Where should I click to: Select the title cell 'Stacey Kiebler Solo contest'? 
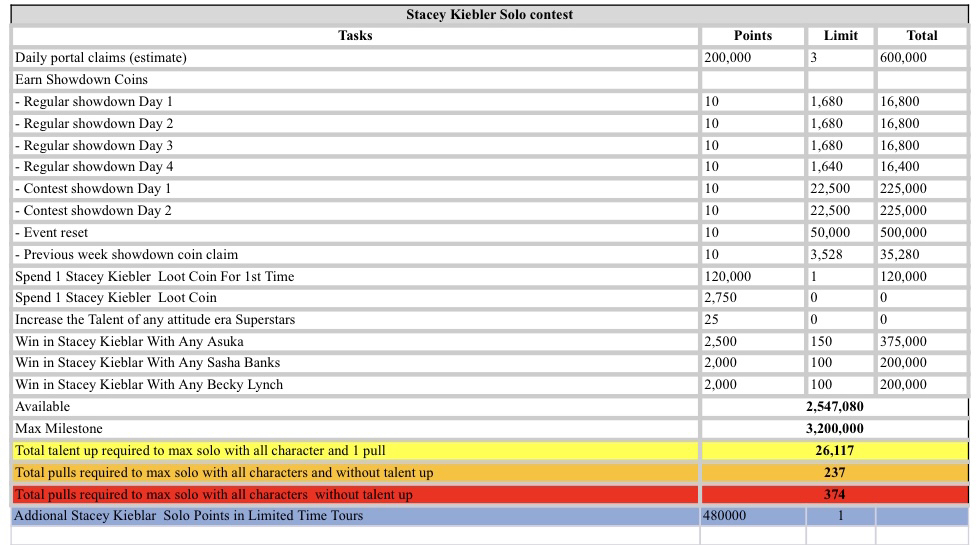click(x=489, y=14)
